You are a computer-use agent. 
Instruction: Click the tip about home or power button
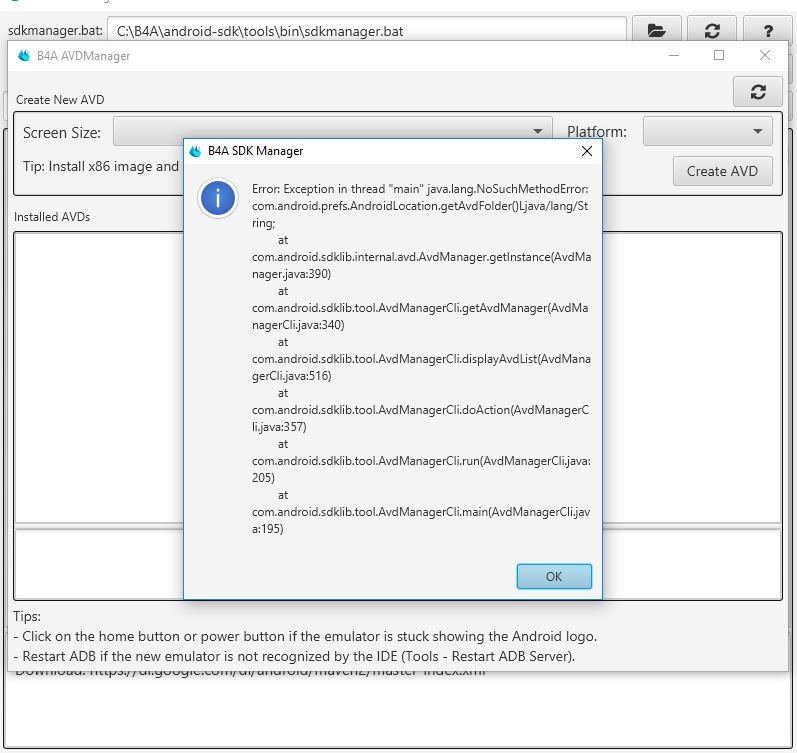tap(305, 636)
